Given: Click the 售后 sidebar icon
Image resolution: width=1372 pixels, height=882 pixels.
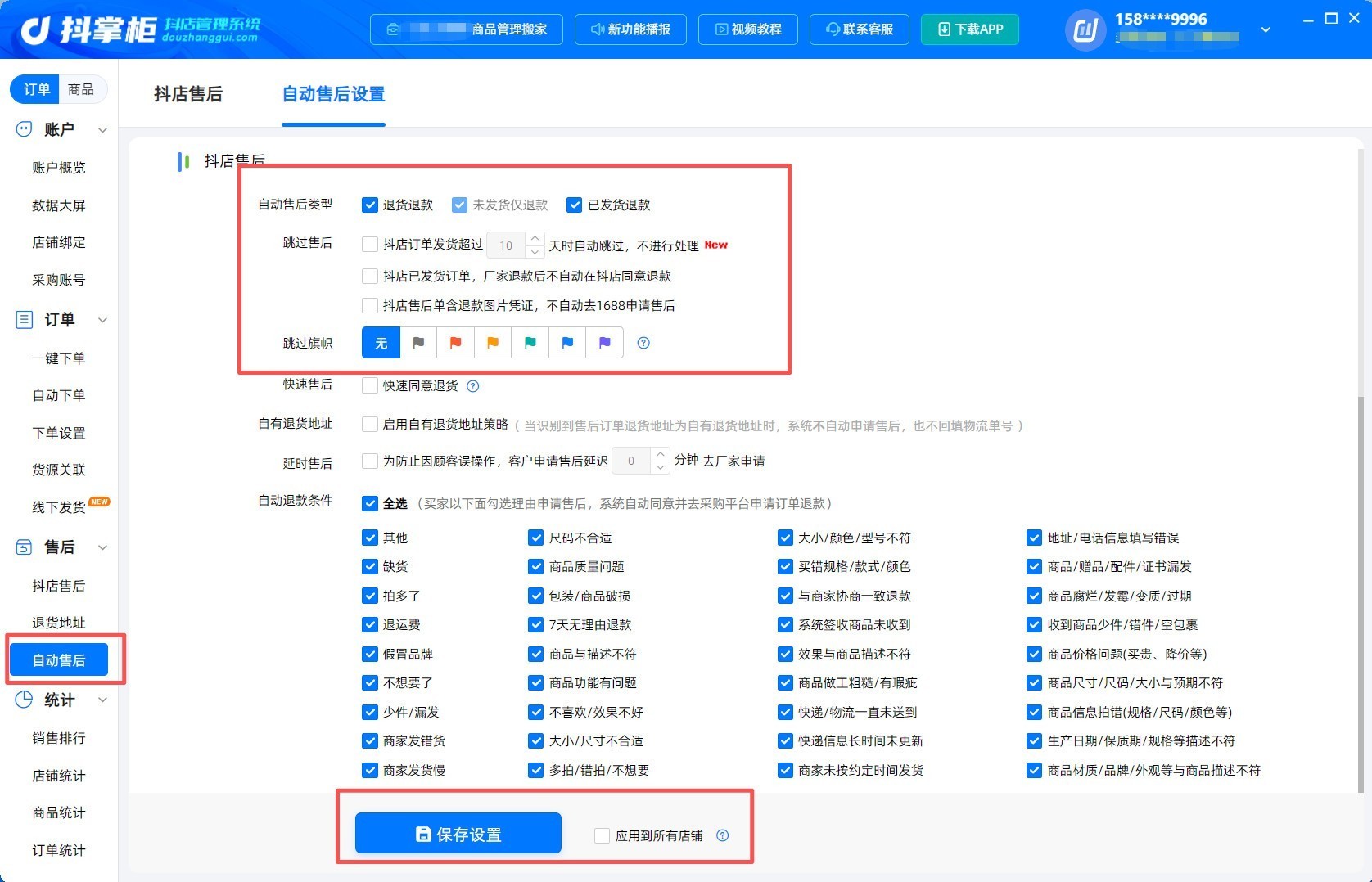Looking at the screenshot, I should pyautogui.click(x=25, y=547).
